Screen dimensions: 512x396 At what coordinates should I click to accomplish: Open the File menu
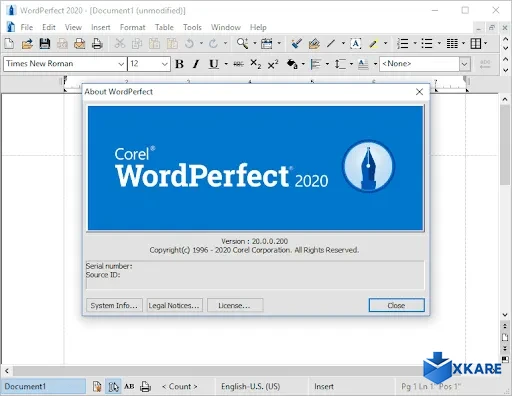pos(26,27)
